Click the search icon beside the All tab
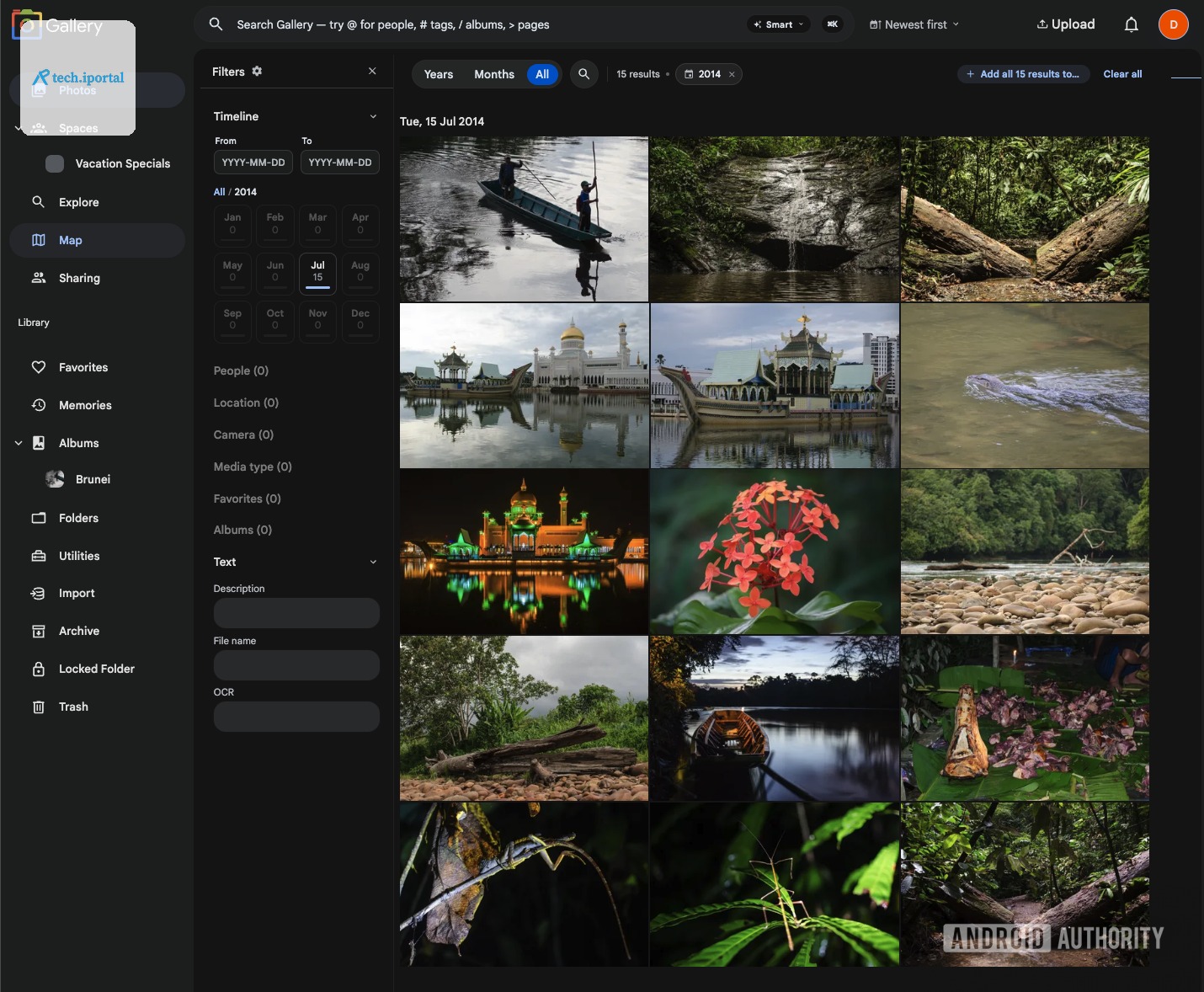Image resolution: width=1204 pixels, height=992 pixels. pos(583,74)
